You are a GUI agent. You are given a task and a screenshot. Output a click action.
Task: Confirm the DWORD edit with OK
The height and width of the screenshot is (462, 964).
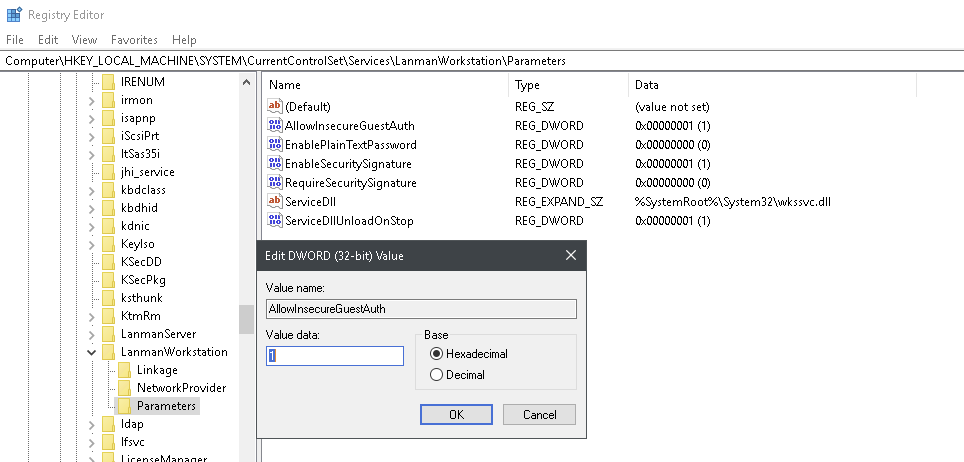point(456,415)
